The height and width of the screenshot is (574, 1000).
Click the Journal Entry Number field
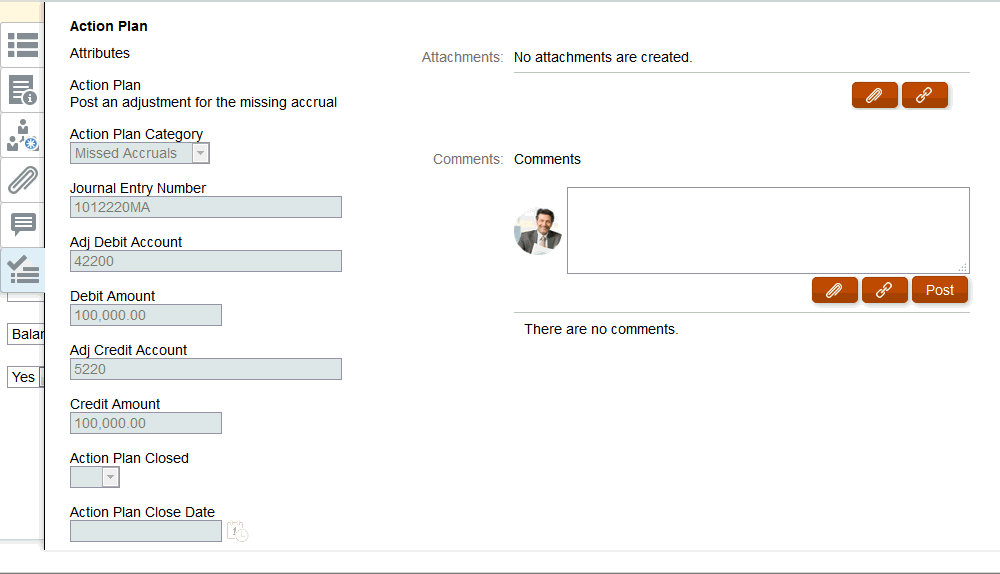pyautogui.click(x=205, y=207)
